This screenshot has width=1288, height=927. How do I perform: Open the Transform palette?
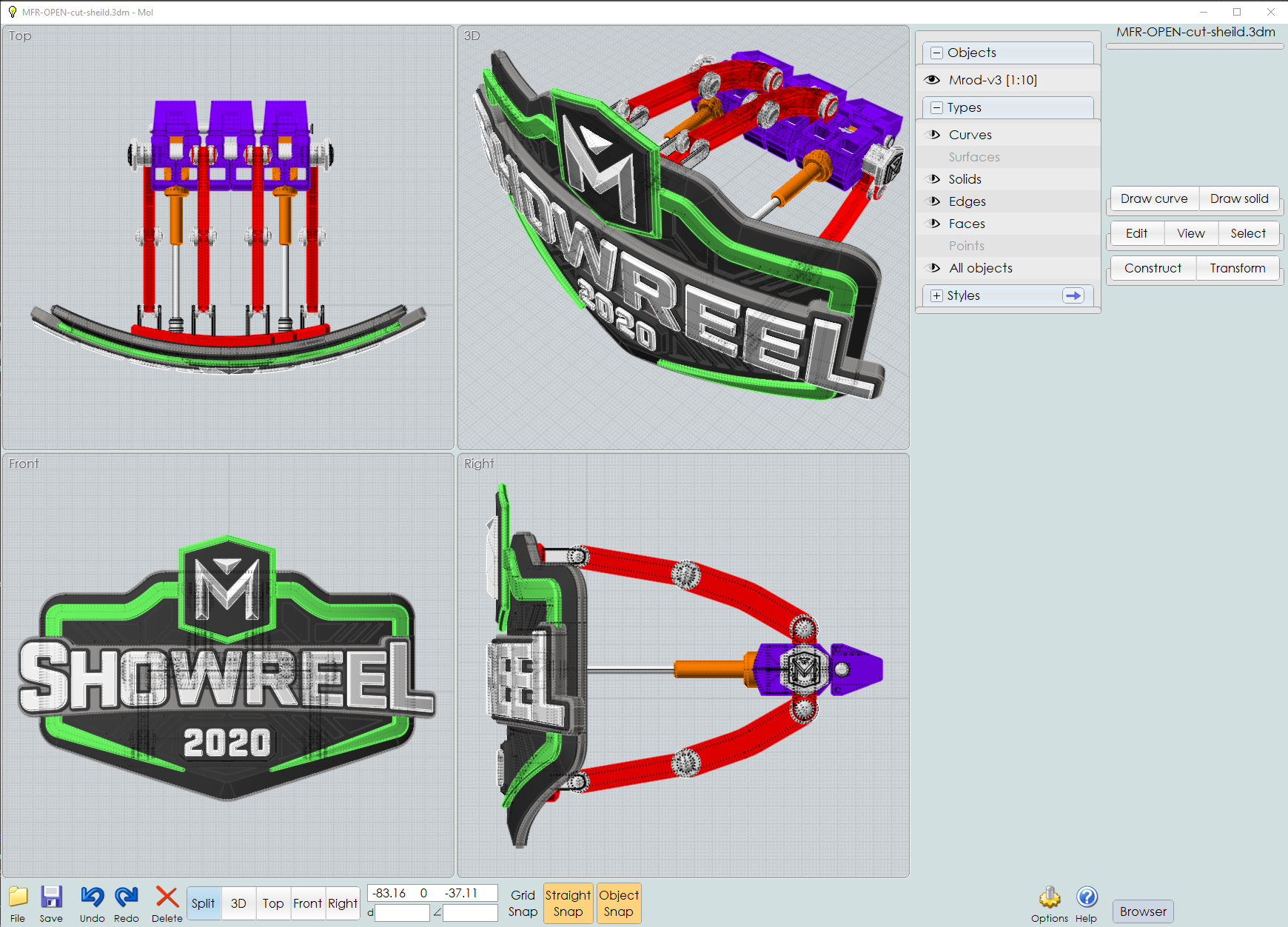[1238, 268]
